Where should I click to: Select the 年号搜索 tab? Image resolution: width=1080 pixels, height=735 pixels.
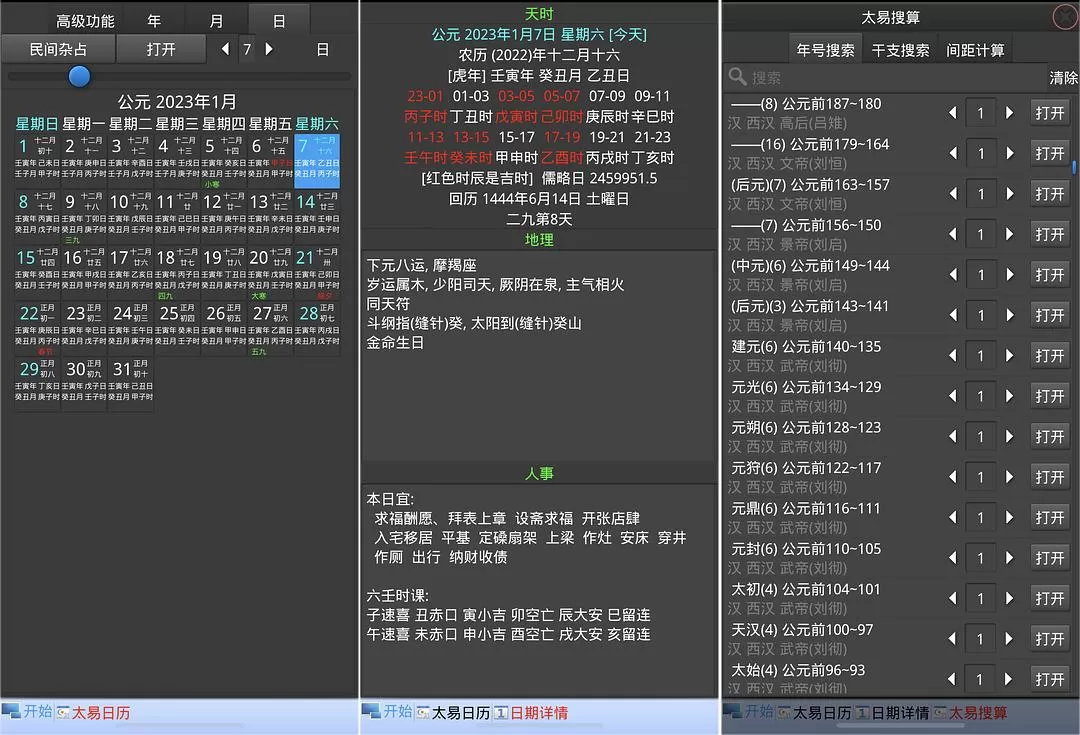(x=825, y=49)
